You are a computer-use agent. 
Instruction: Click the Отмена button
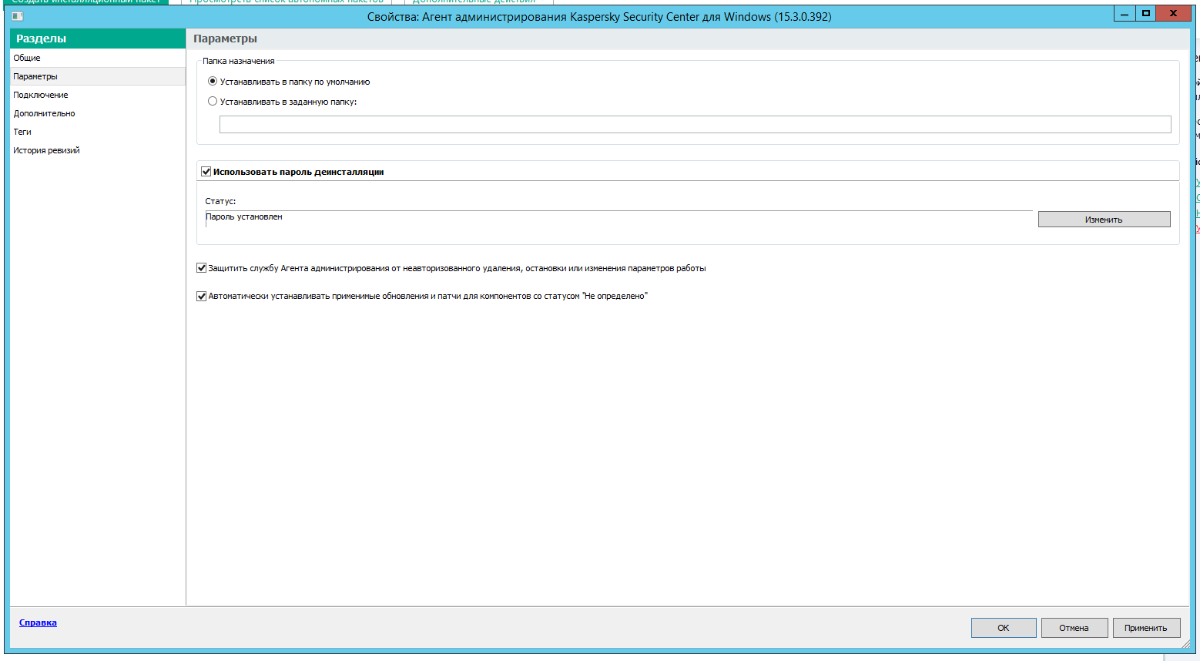pos(1074,628)
